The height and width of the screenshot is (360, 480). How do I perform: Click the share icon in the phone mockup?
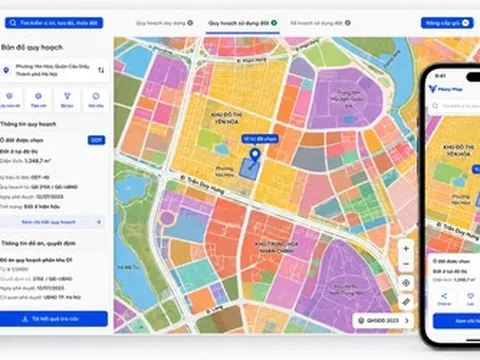pyautogui.click(x=444, y=296)
